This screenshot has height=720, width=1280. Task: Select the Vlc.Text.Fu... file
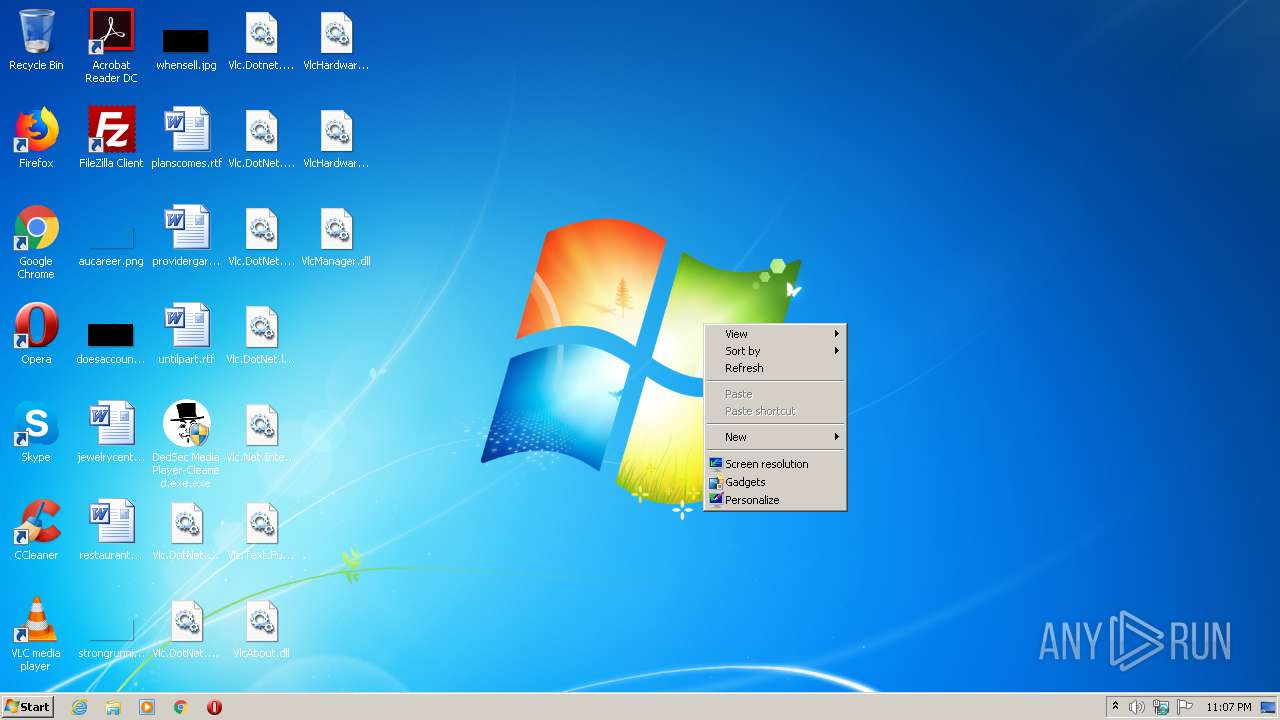point(261,530)
